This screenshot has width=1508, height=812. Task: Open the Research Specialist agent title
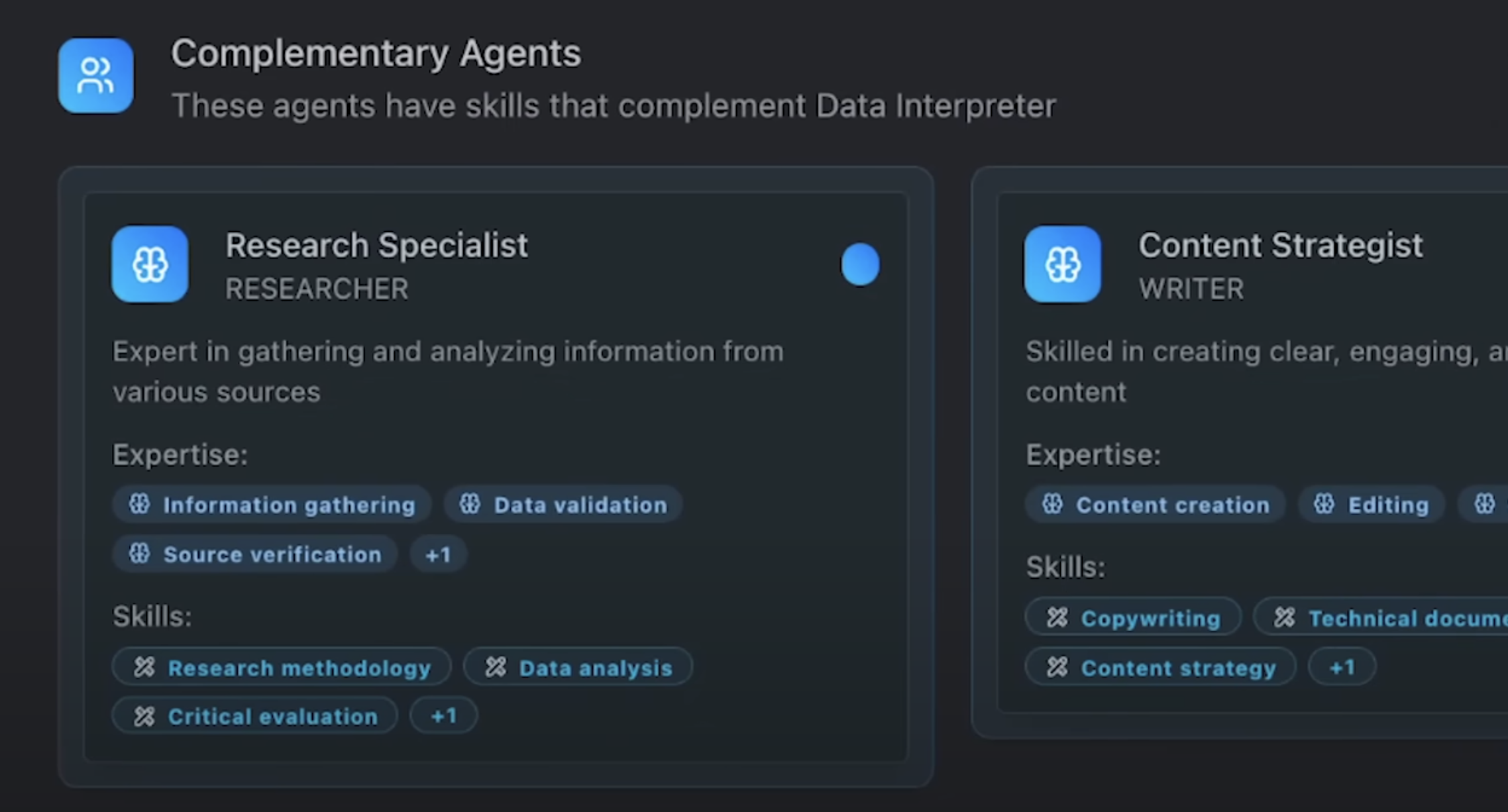376,246
